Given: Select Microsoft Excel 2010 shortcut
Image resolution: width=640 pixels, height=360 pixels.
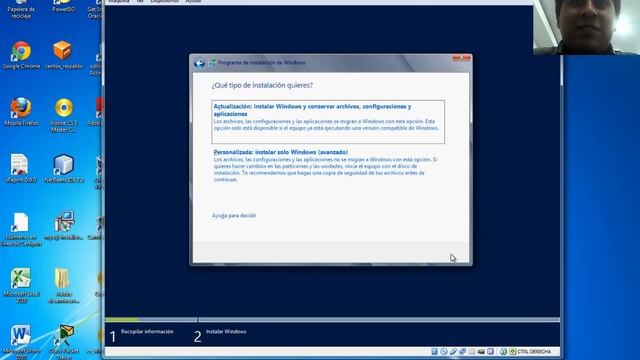Looking at the screenshot, I should click(21, 285).
